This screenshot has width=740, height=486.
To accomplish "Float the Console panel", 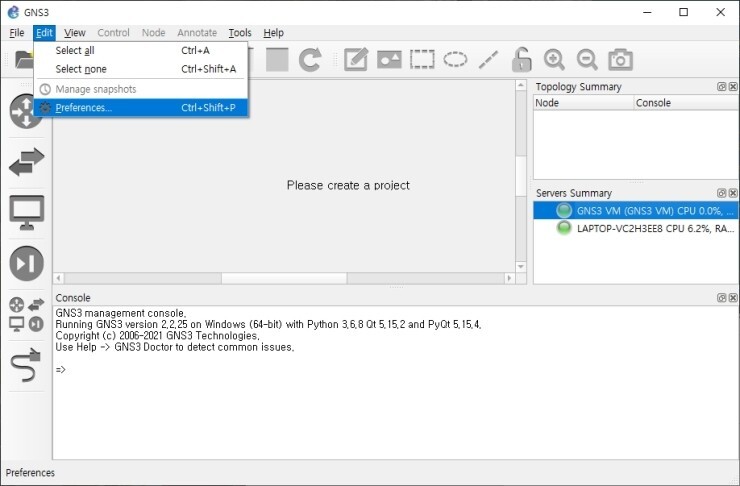I will [x=721, y=298].
